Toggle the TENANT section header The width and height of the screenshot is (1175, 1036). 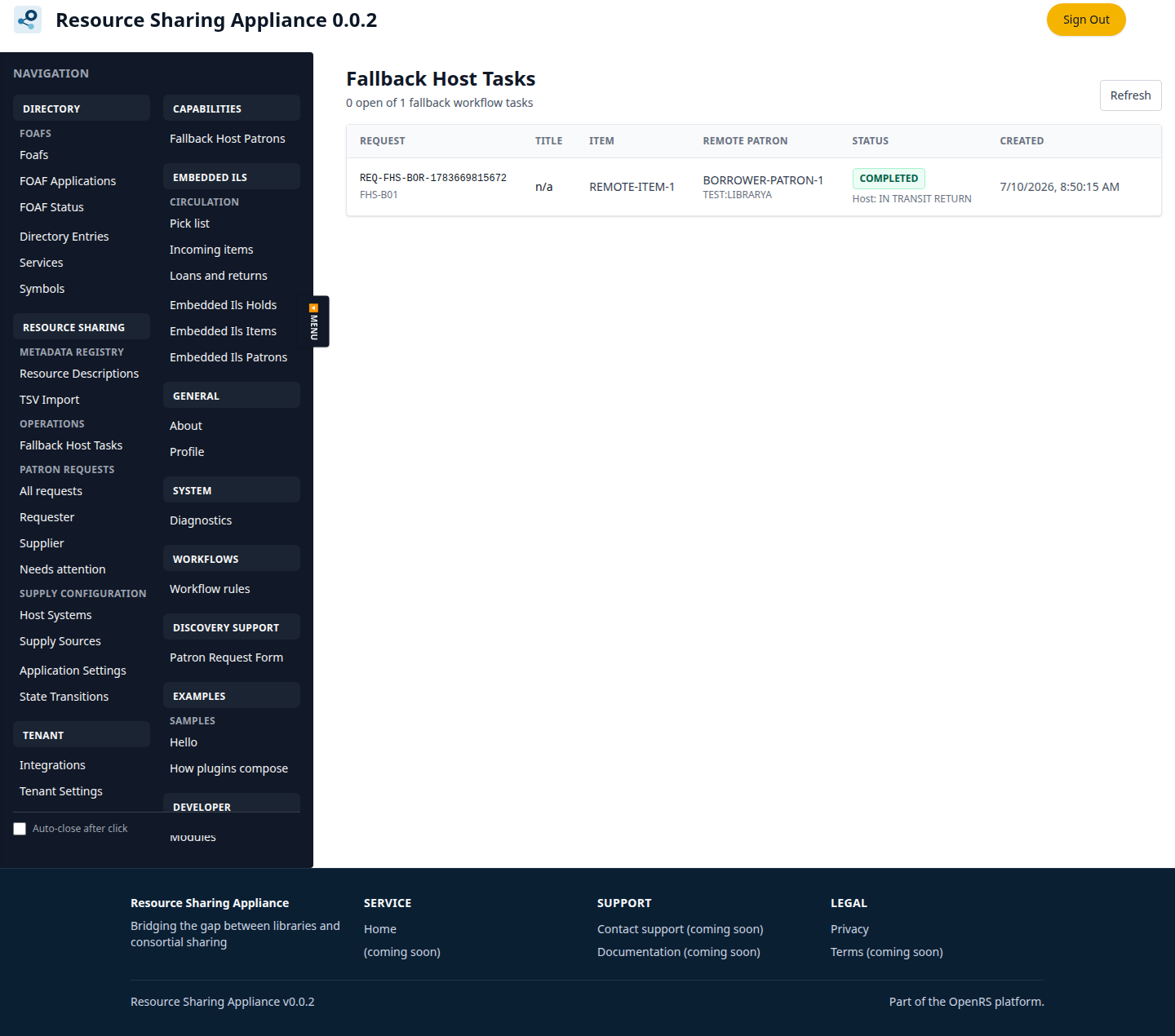(82, 735)
